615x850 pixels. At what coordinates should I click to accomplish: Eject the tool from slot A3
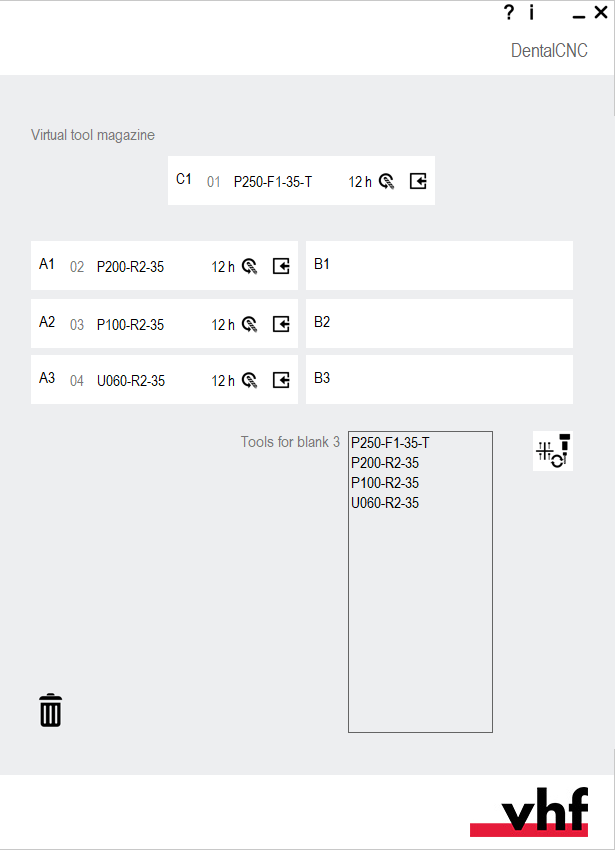pos(281,380)
